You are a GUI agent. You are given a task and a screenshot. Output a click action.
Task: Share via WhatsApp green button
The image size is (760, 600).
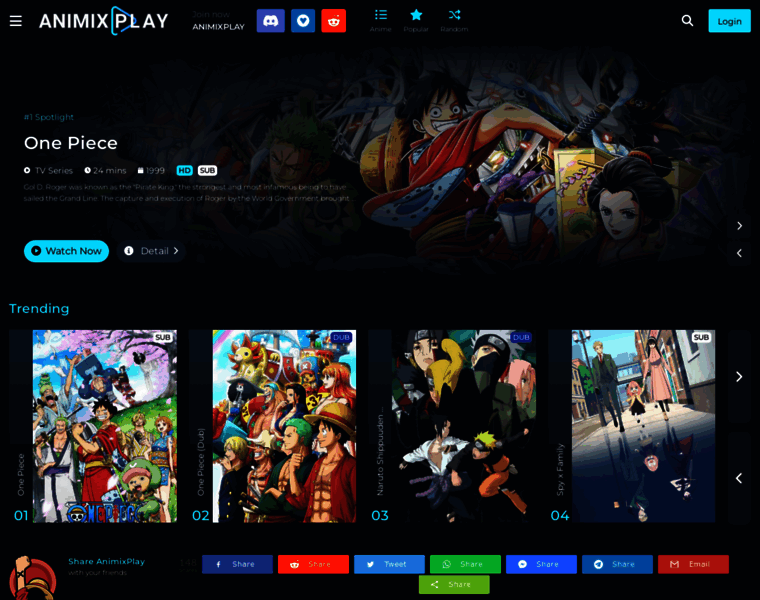(x=465, y=564)
